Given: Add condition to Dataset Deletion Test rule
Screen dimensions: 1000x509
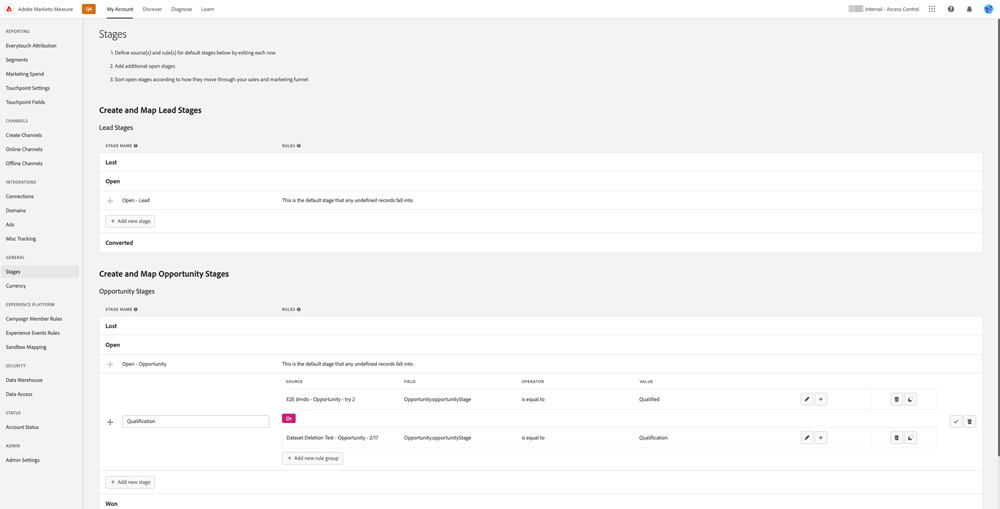Looking at the screenshot, I should point(821,438).
